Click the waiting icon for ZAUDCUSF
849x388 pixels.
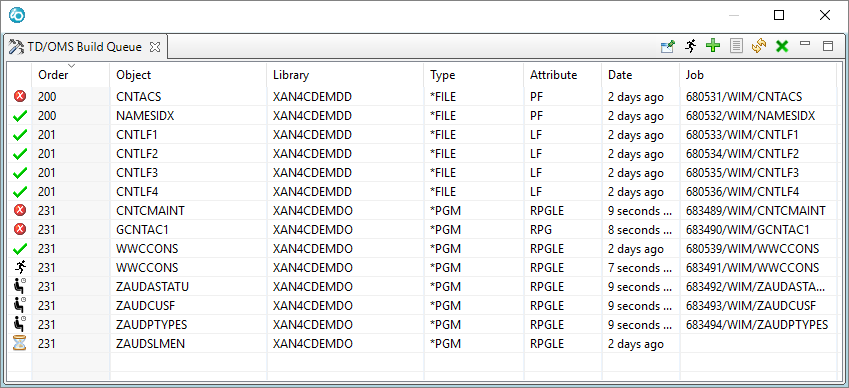pos(20,305)
